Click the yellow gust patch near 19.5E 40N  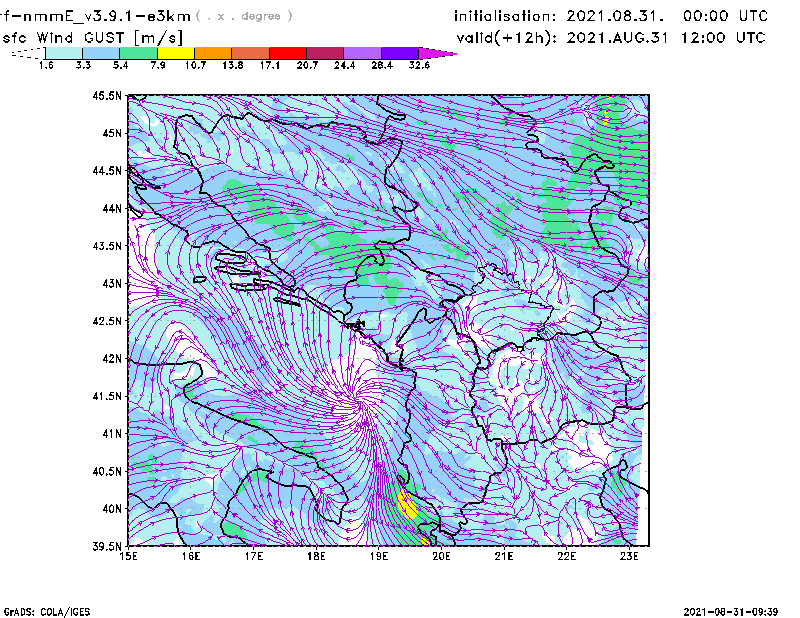(x=407, y=504)
